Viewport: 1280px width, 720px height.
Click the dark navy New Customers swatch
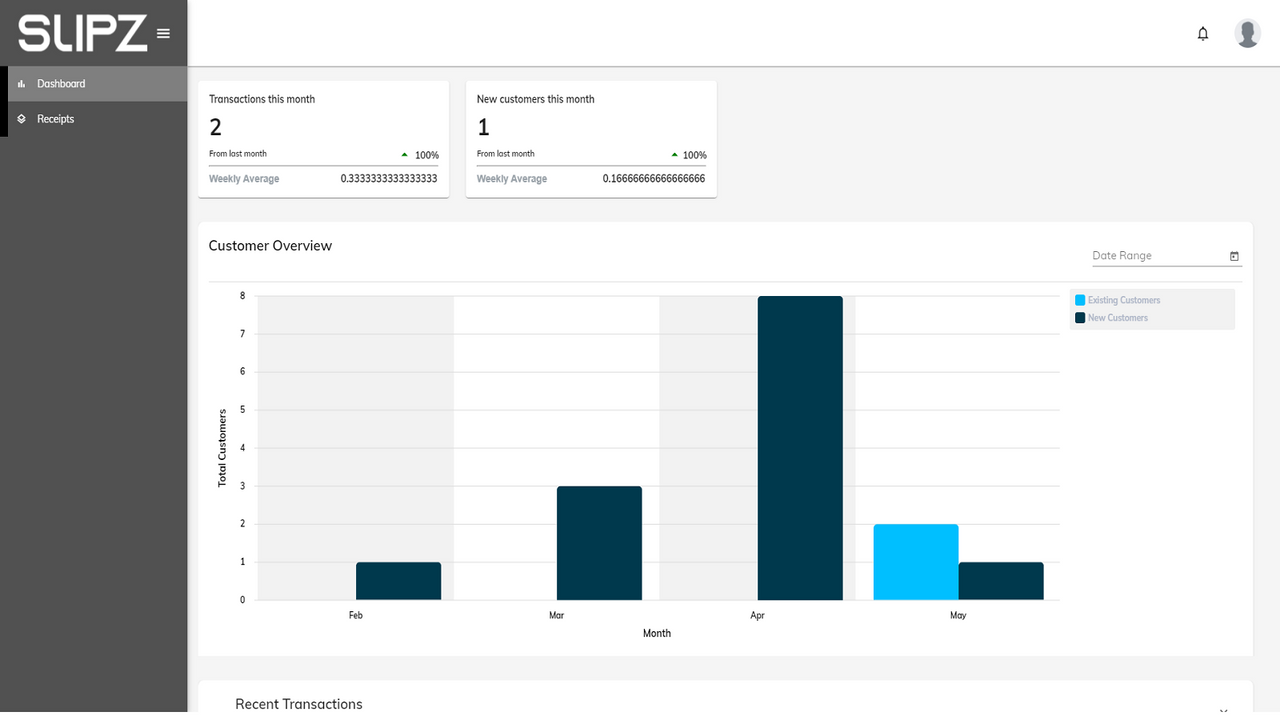click(1080, 318)
